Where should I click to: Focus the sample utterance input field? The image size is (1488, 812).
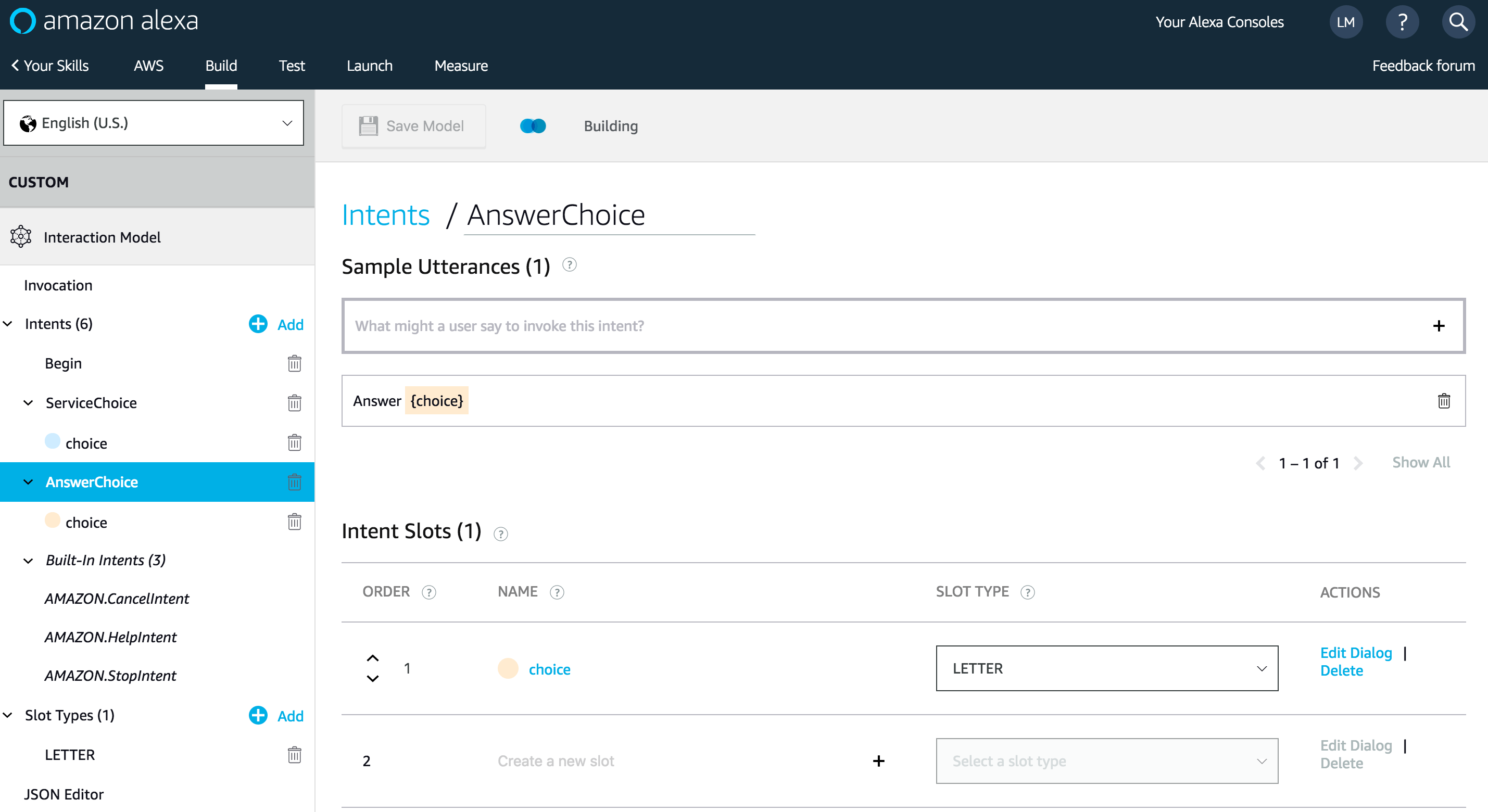click(903, 326)
